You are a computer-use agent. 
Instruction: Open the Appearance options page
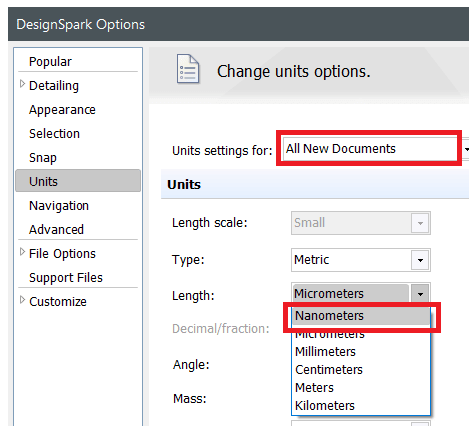(62, 110)
